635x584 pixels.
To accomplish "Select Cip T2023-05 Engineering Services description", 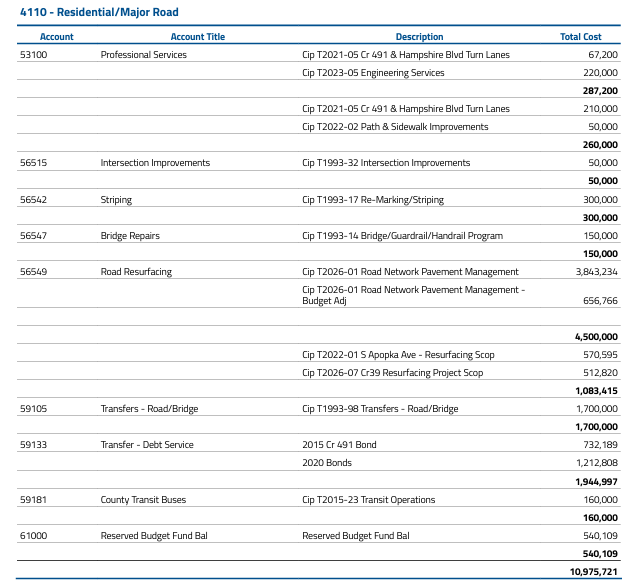I will tap(373, 73).
